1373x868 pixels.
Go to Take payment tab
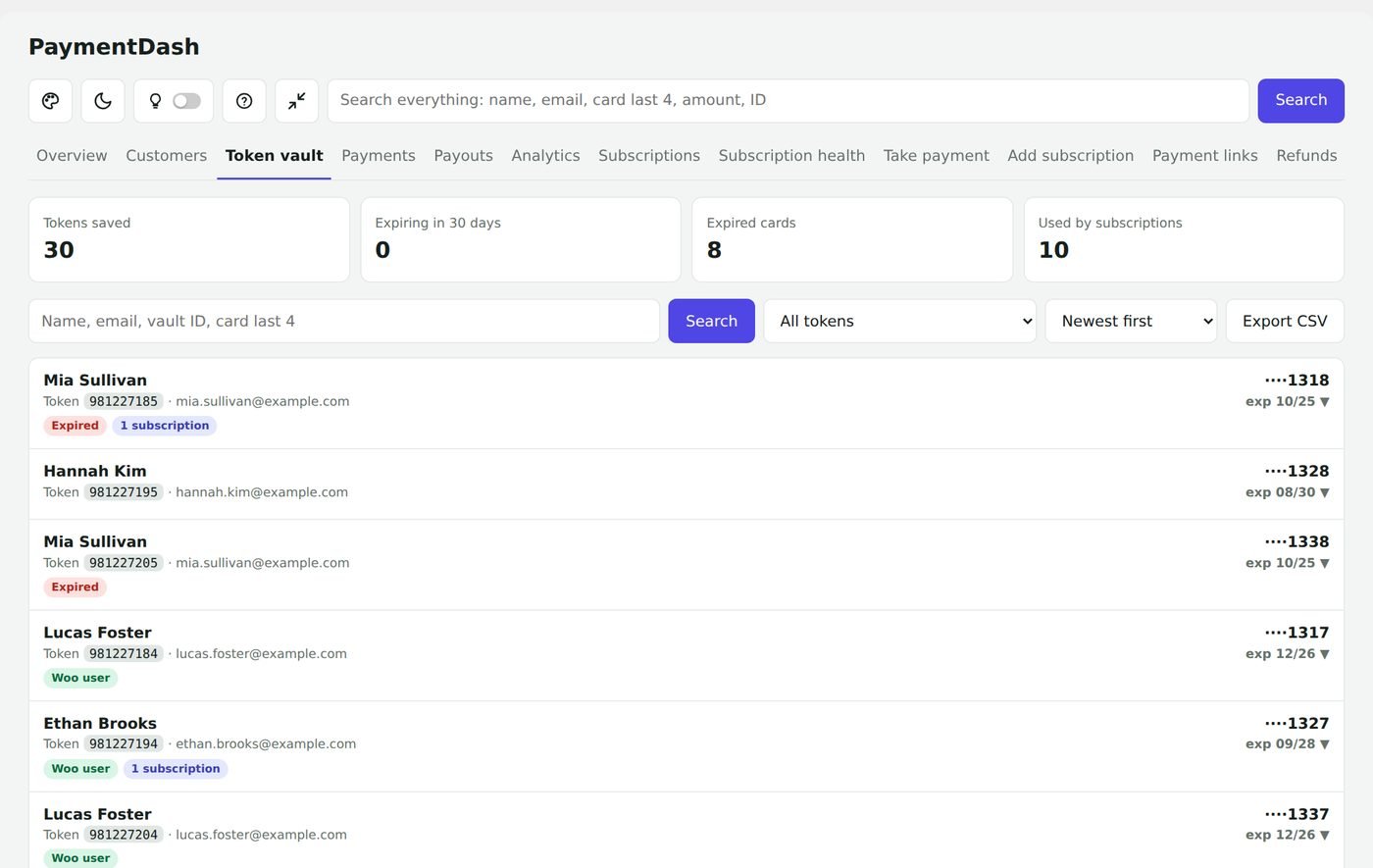(x=936, y=156)
